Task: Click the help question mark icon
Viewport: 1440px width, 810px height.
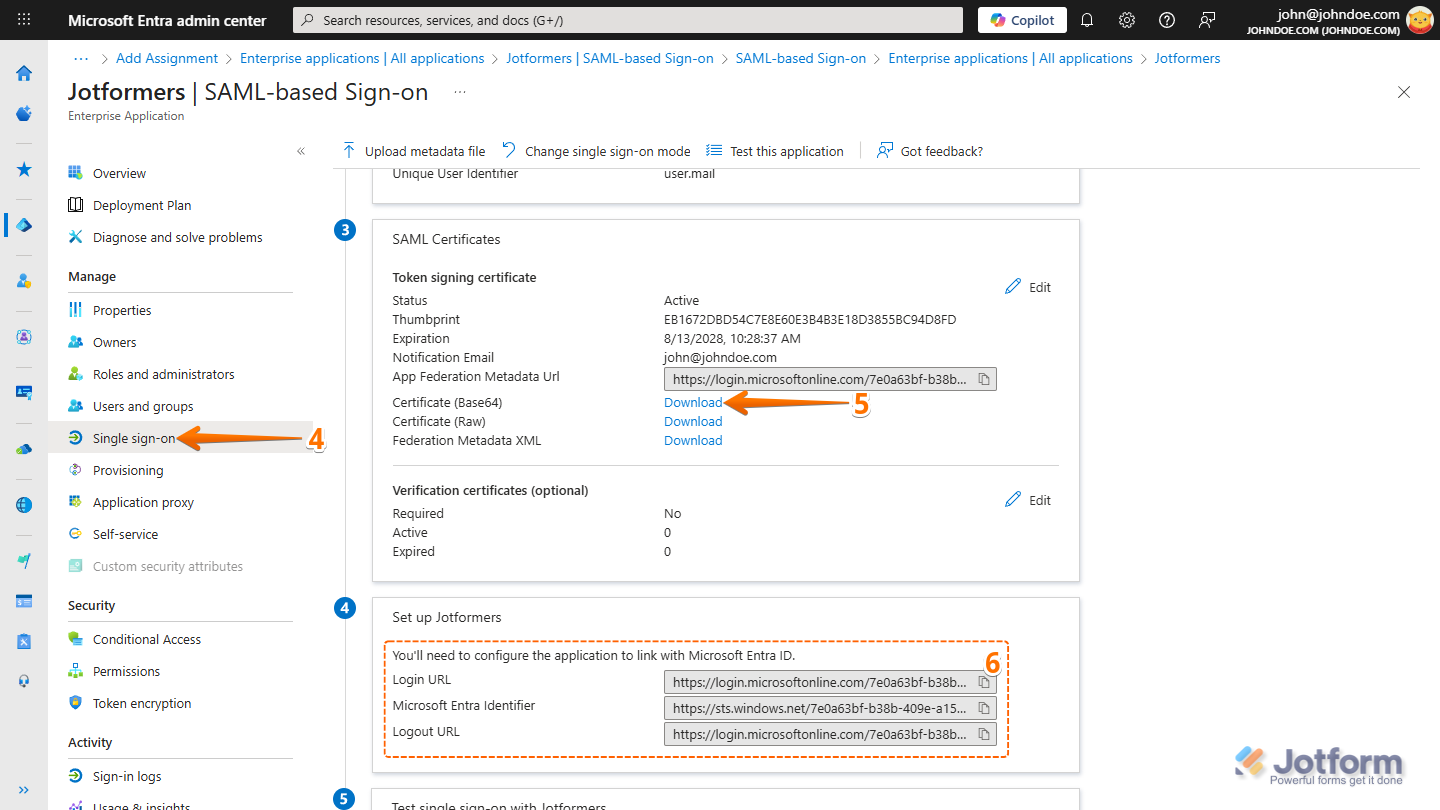Action: [x=1167, y=20]
